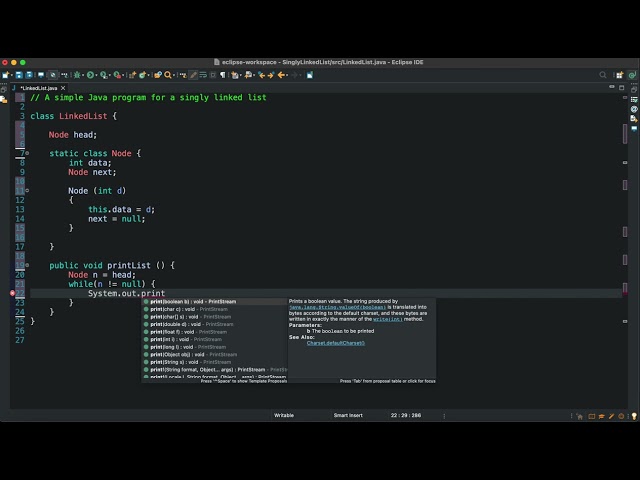Click the Previous Annotation icon
Viewport: 640px width, 480px height.
249,75
